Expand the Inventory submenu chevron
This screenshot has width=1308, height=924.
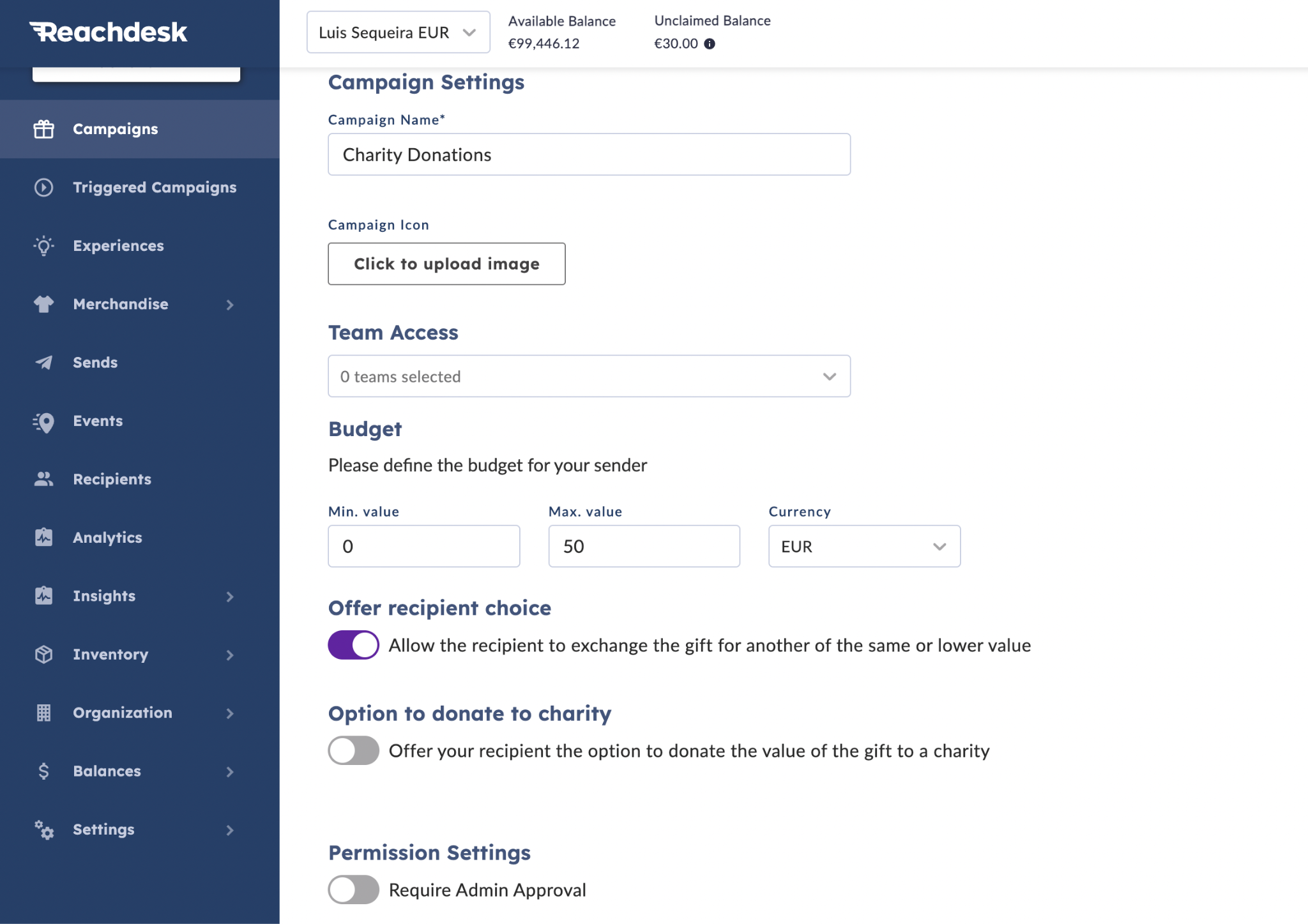[230, 655]
